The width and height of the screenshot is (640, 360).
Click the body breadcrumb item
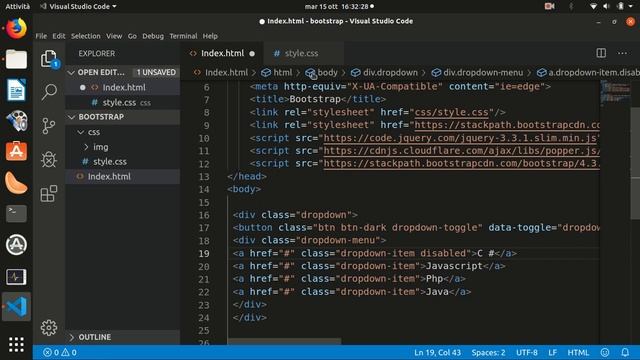322,73
